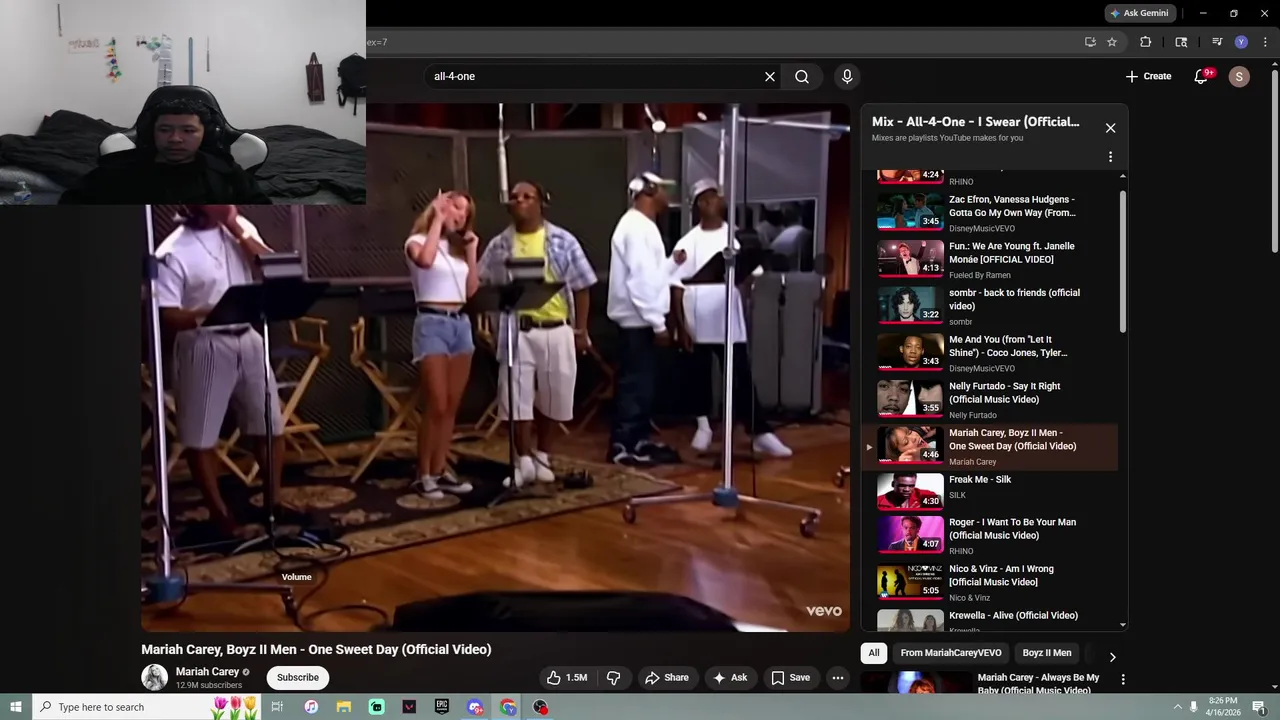Play Fun.: We Are Young from playlist
The image size is (1280, 720).
pos(990,259)
